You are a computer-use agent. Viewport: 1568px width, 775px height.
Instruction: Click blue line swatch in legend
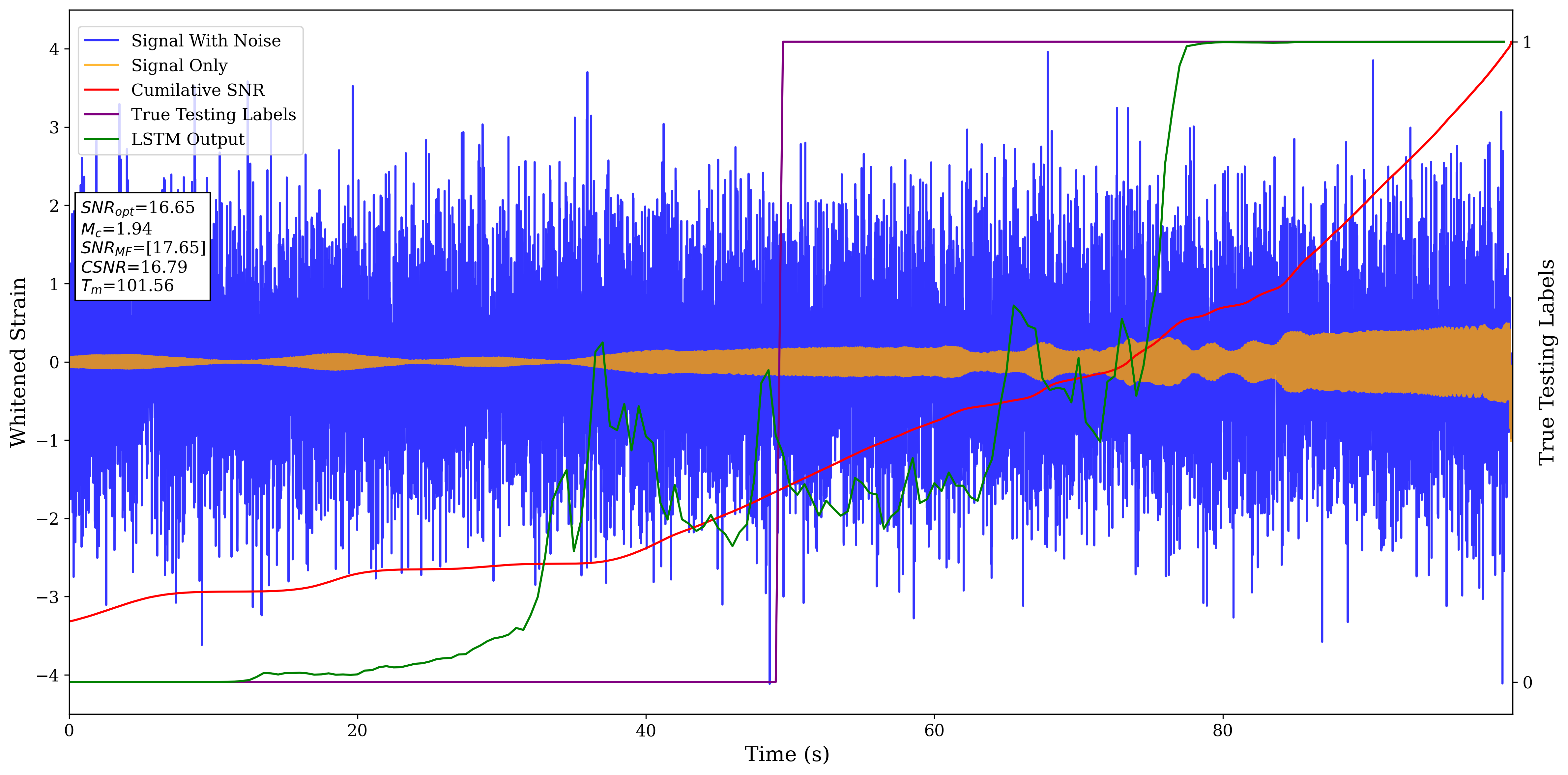(x=101, y=41)
